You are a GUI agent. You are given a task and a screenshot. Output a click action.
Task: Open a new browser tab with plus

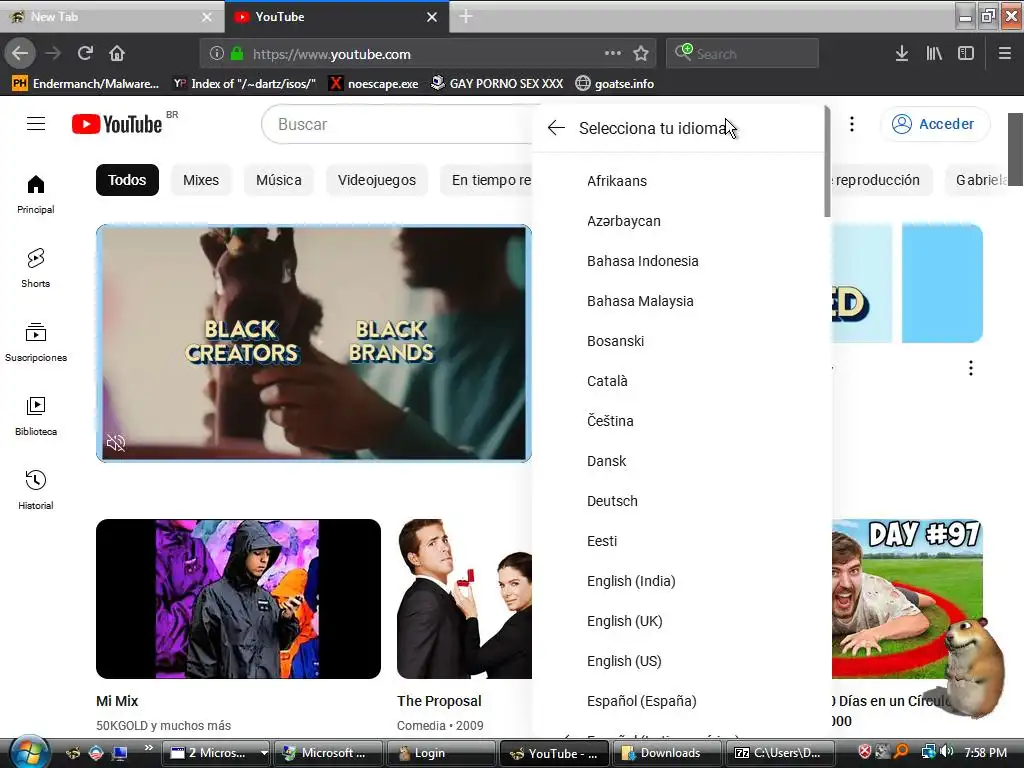tap(466, 16)
